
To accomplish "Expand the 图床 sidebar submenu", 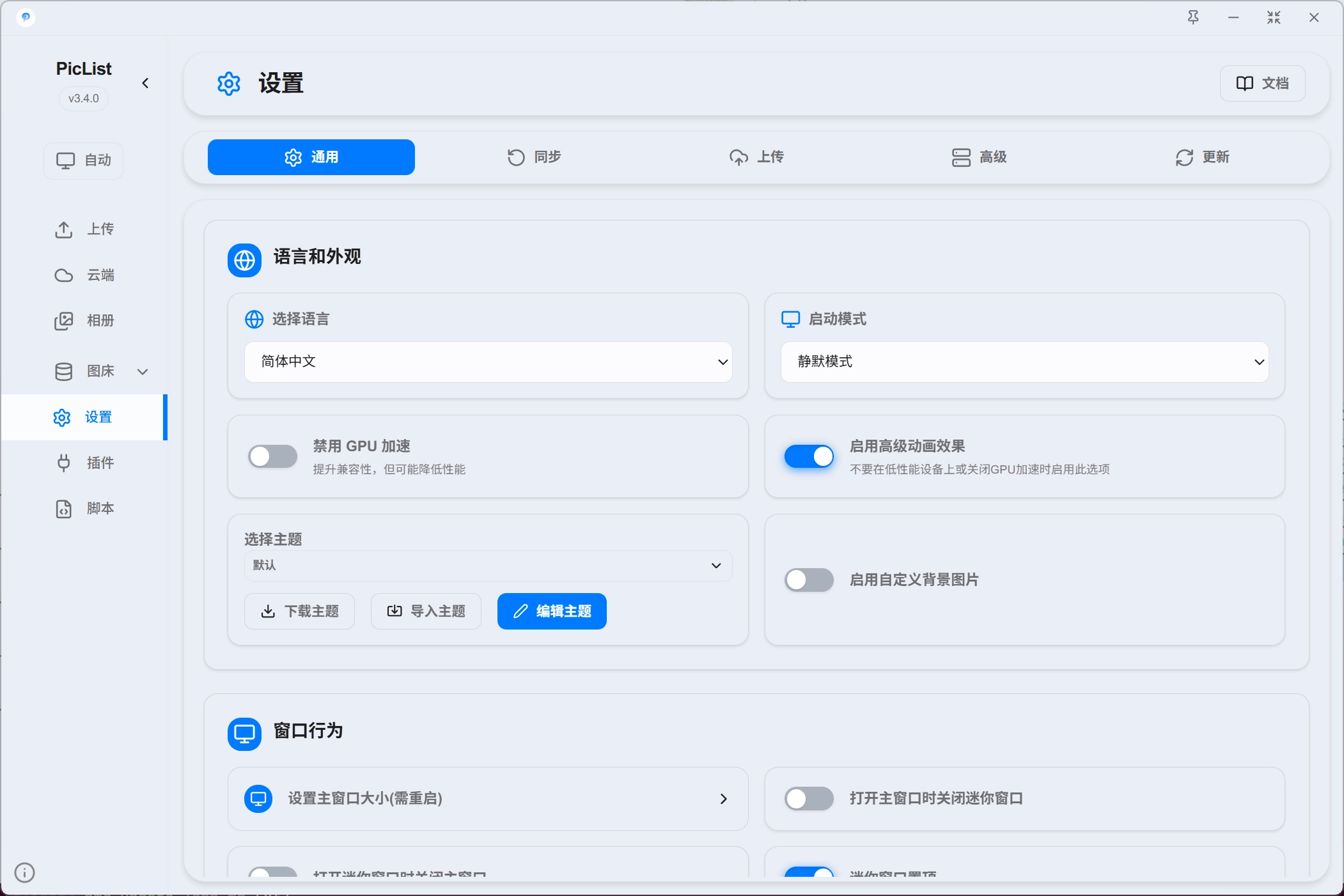I will [143, 371].
